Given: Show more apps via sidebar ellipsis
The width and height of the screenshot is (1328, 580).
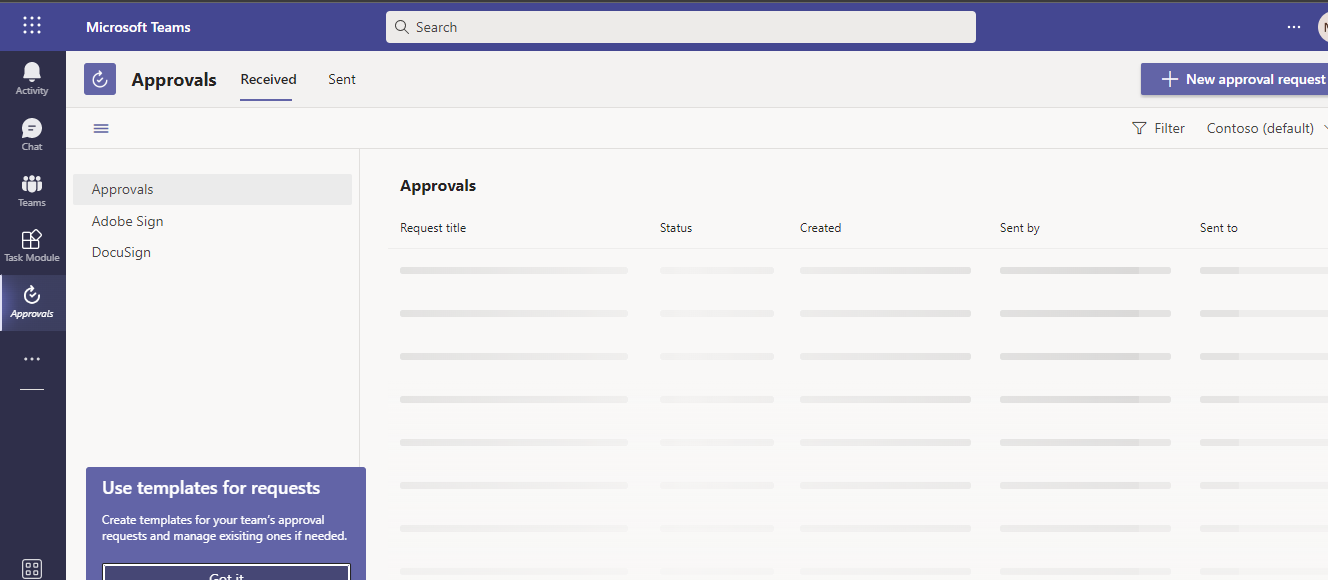Looking at the screenshot, I should click(x=32, y=359).
